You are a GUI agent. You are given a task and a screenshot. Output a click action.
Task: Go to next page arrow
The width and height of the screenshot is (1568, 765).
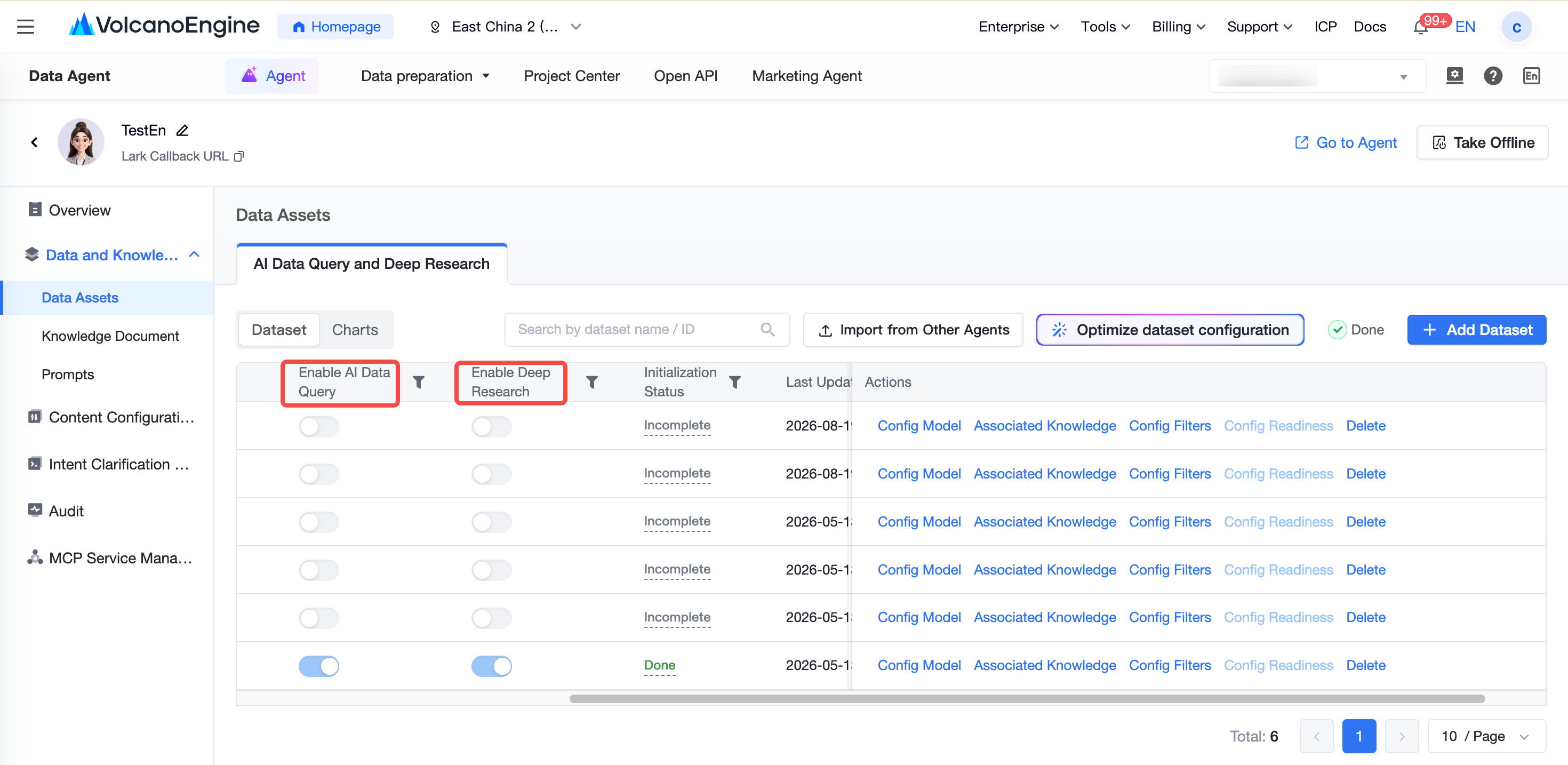(x=1401, y=736)
